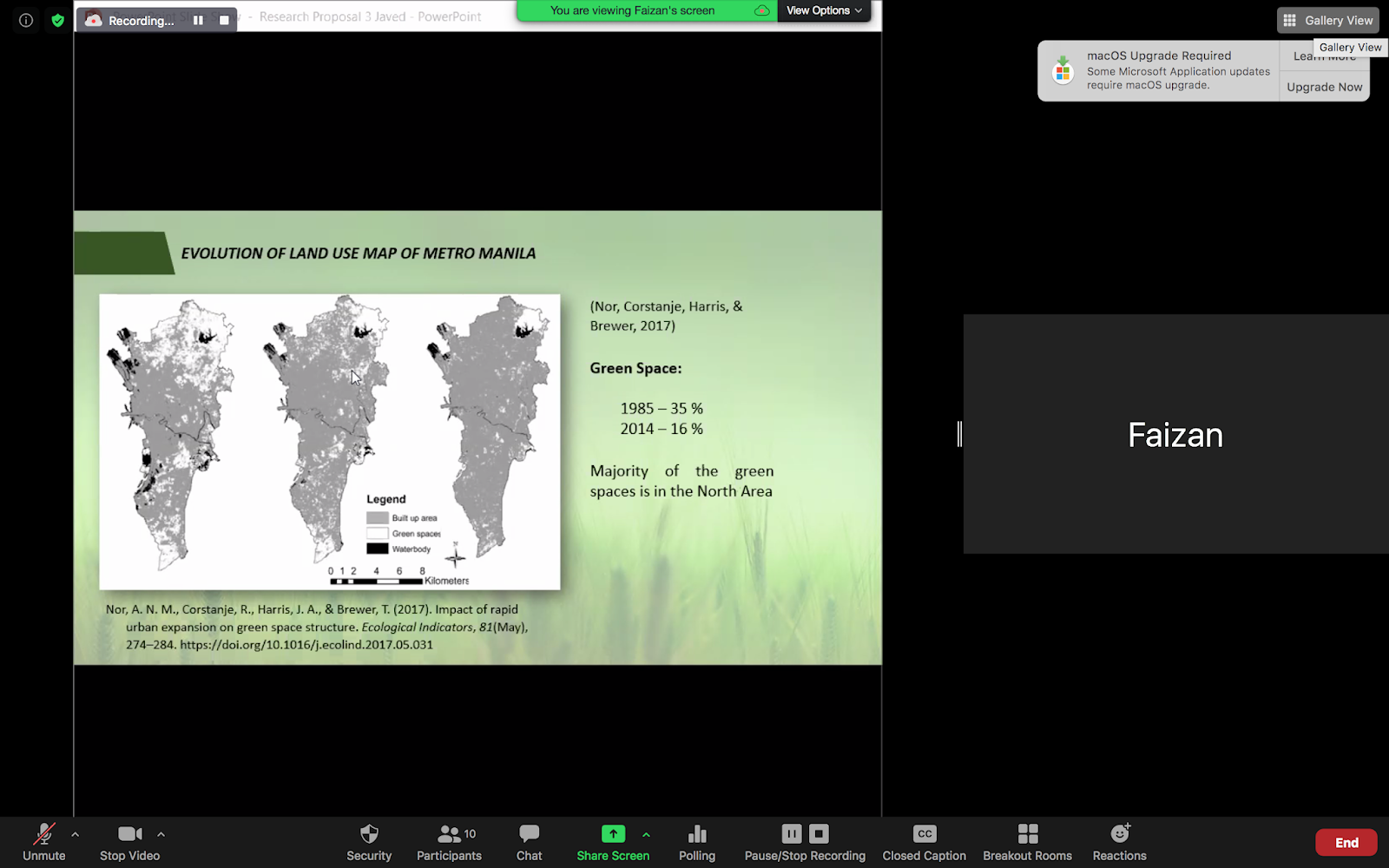Click the 'Green Space:' heading text
The width and height of the screenshot is (1389, 868).
pos(635,368)
